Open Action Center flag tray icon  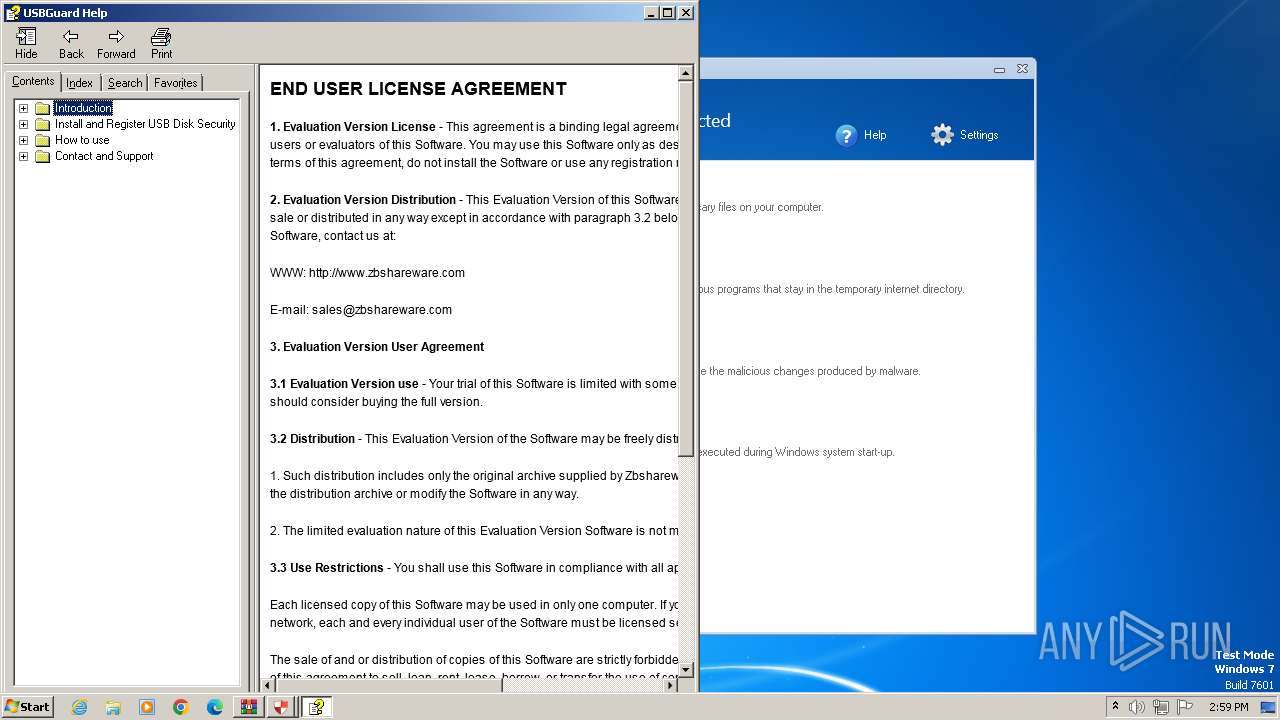(x=1186, y=707)
